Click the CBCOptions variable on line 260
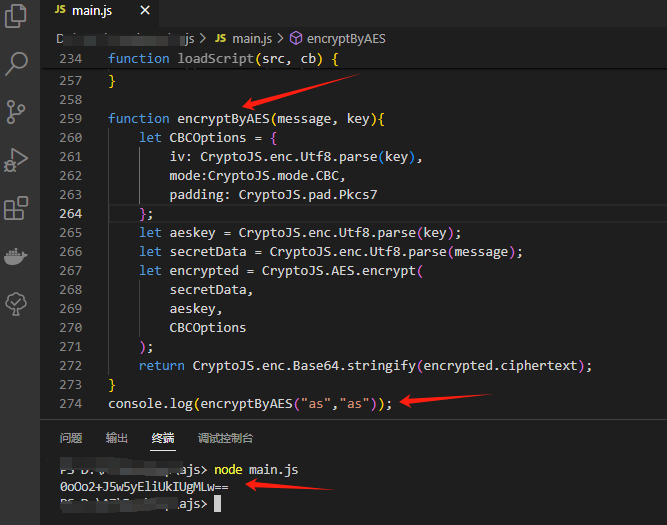 tap(208, 138)
